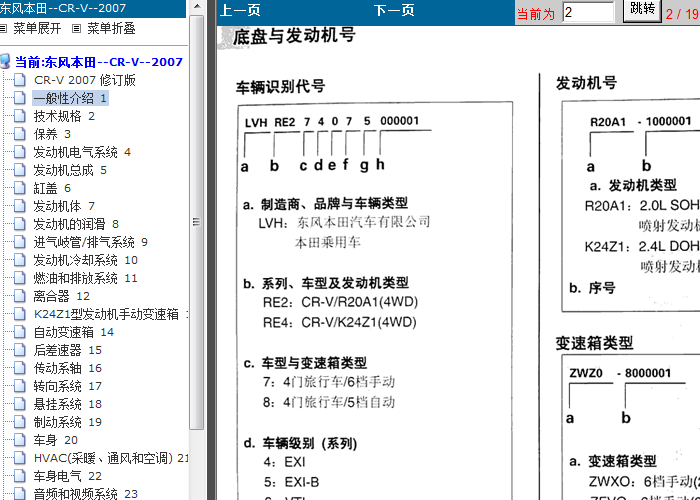Open 自动变速箱 14 chapter

coord(74,332)
